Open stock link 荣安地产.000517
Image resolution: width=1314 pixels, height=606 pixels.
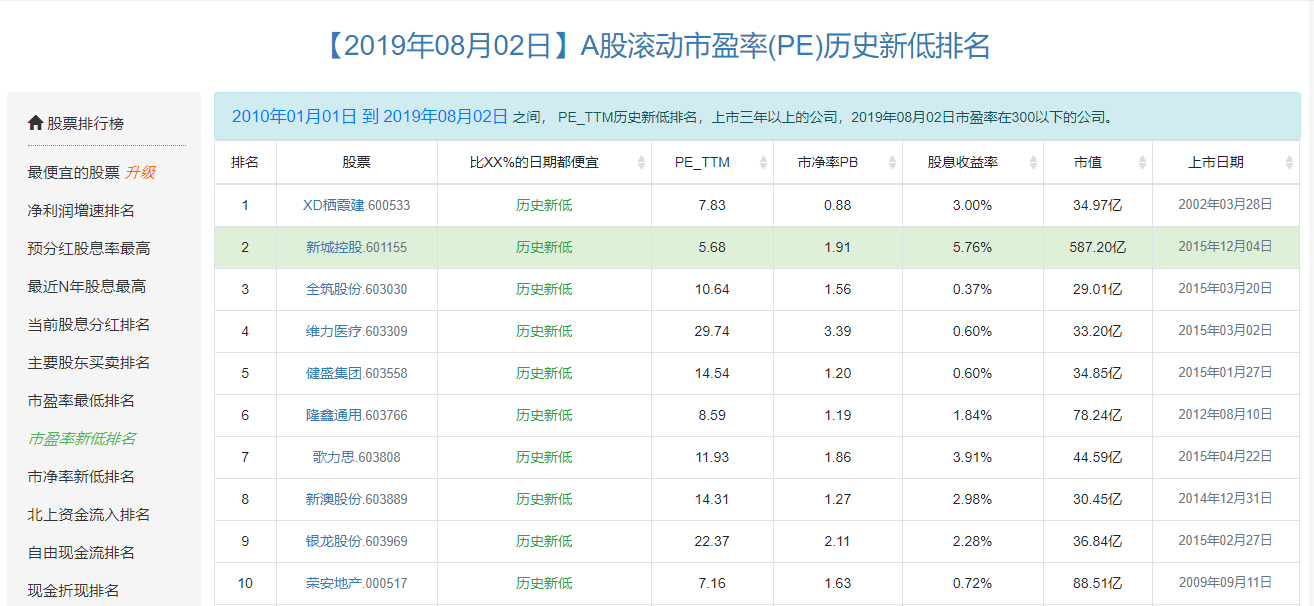pos(356,583)
